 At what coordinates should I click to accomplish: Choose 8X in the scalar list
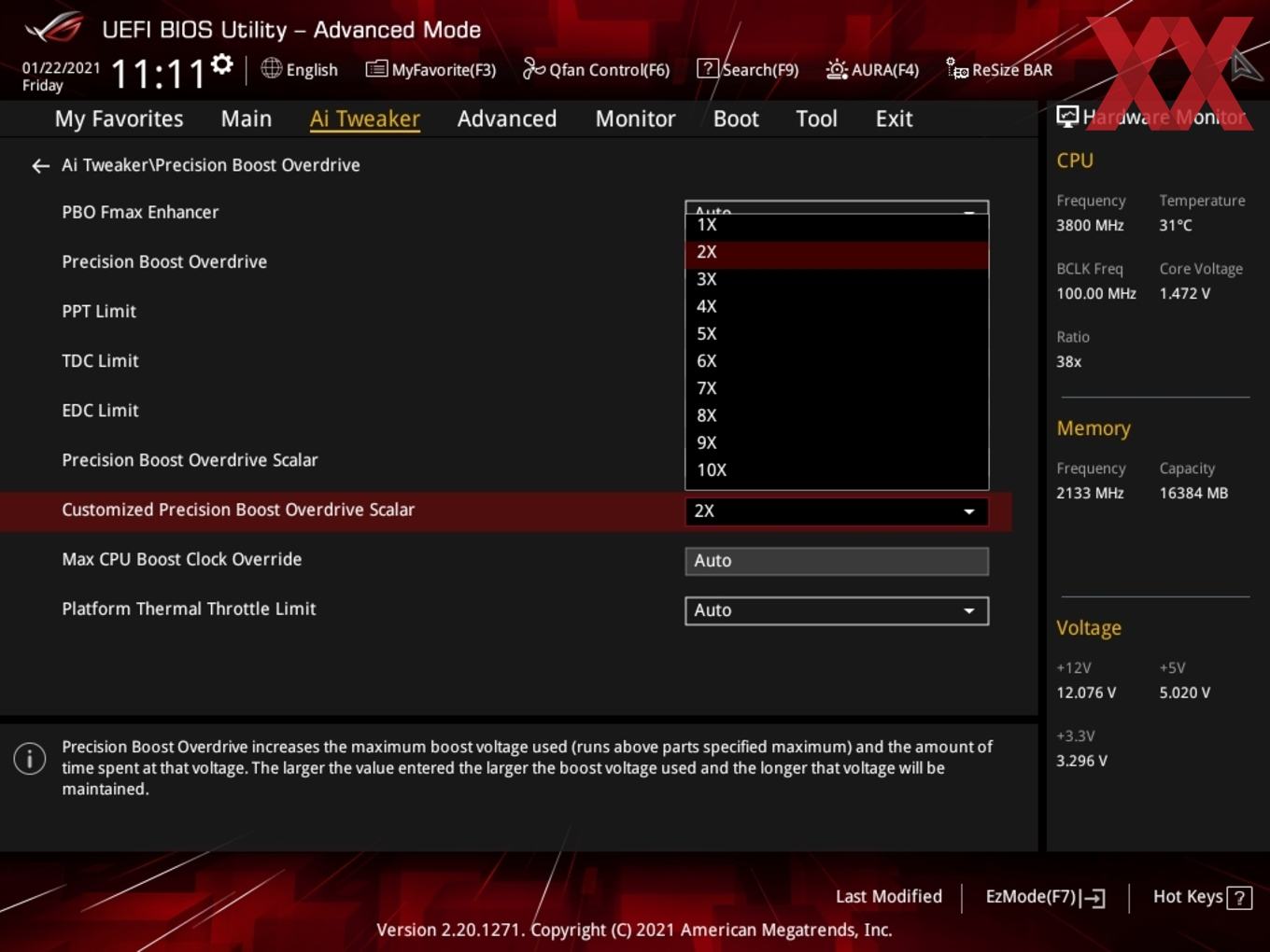pyautogui.click(x=837, y=416)
